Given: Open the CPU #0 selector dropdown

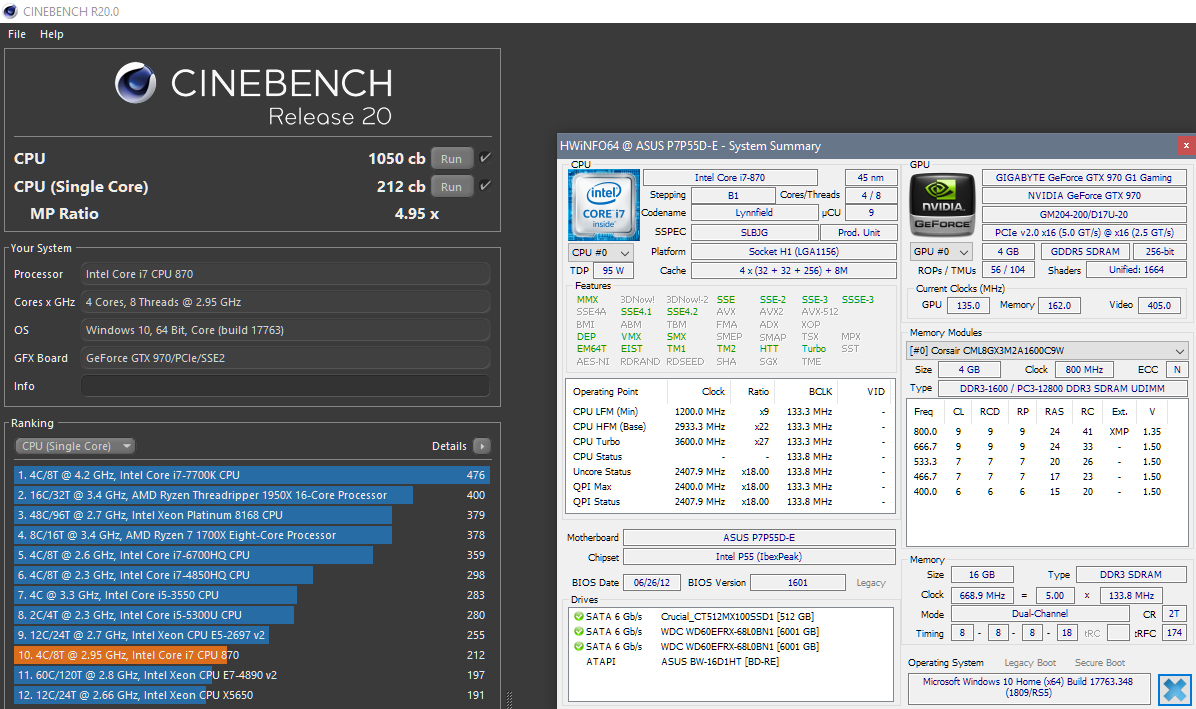Looking at the screenshot, I should pyautogui.click(x=600, y=252).
